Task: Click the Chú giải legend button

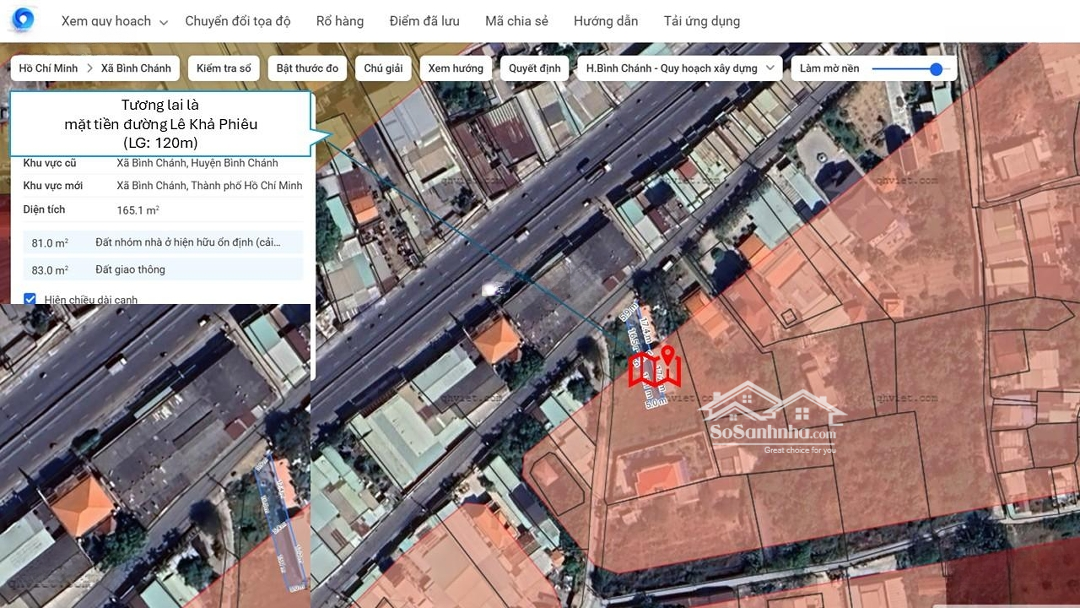Action: point(383,69)
